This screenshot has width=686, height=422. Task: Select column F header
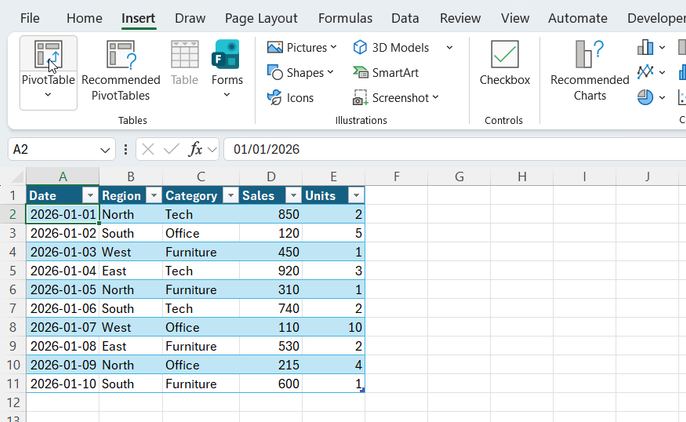[396, 177]
